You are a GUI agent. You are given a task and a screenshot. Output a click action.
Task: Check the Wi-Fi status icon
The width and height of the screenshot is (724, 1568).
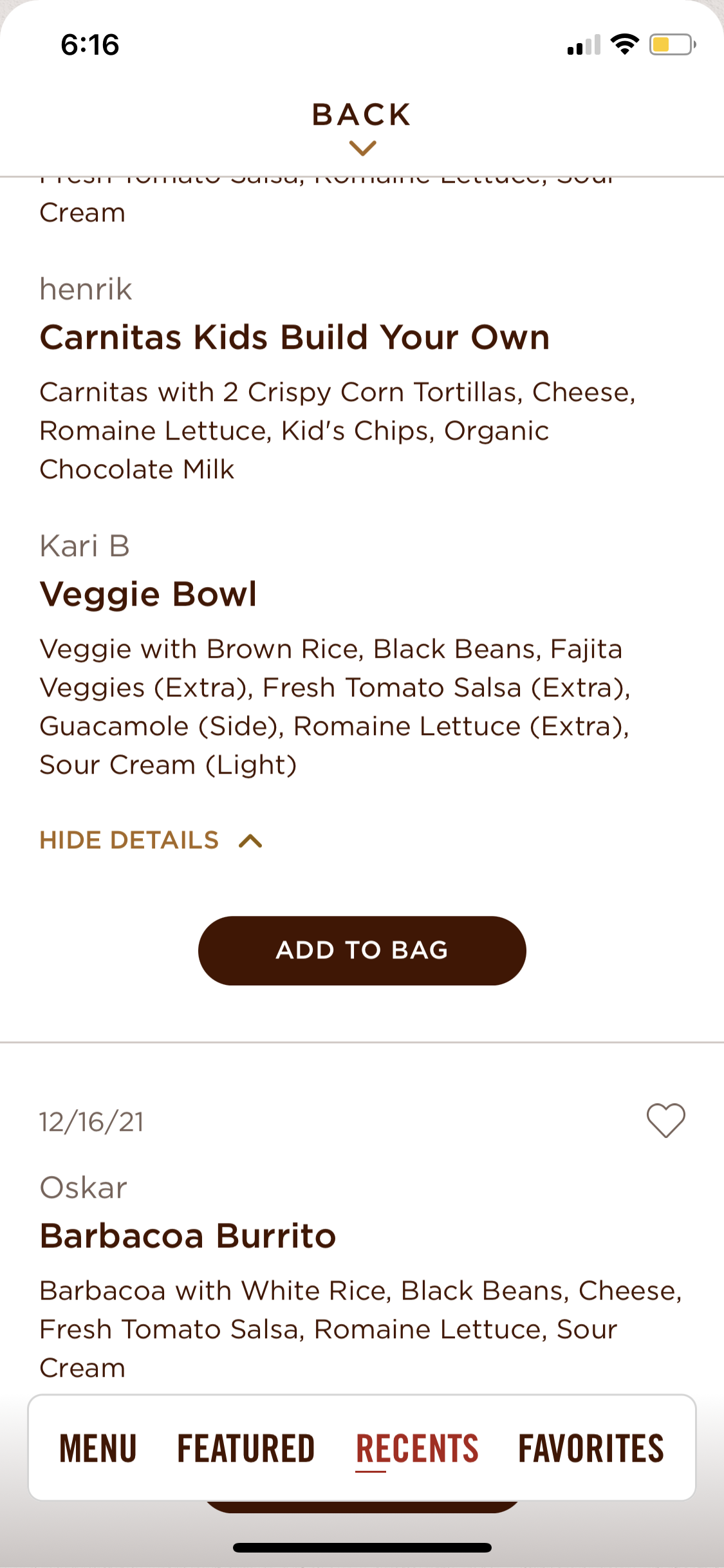tap(624, 44)
